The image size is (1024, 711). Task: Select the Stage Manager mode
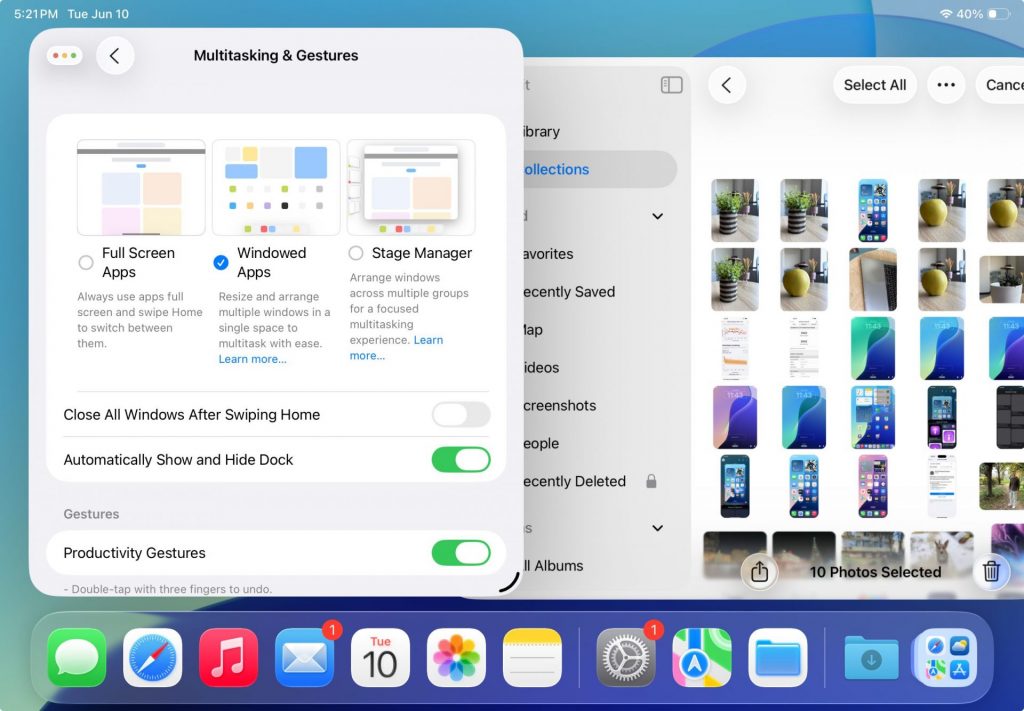coord(355,253)
